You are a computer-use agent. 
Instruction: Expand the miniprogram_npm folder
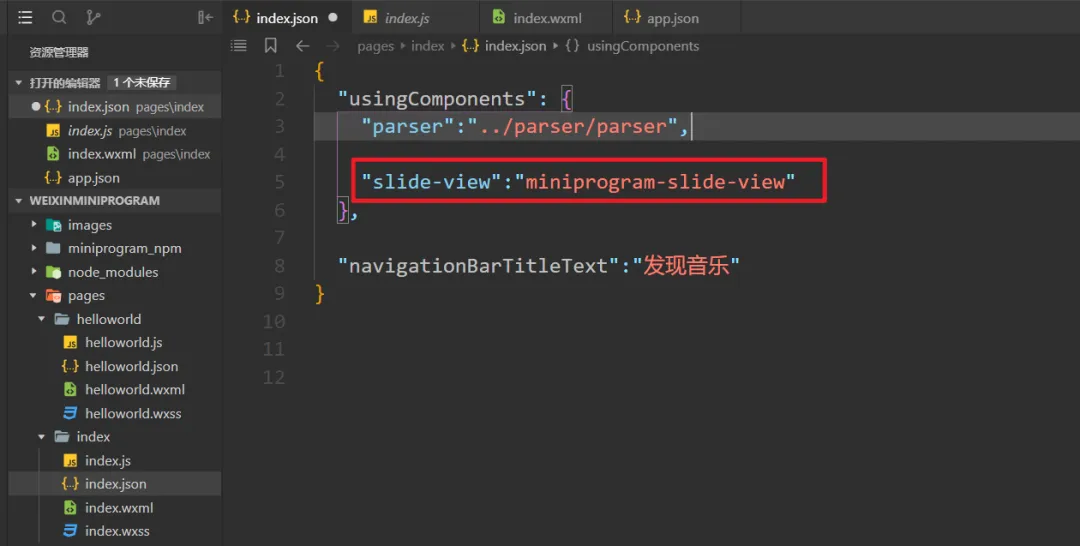coord(34,248)
